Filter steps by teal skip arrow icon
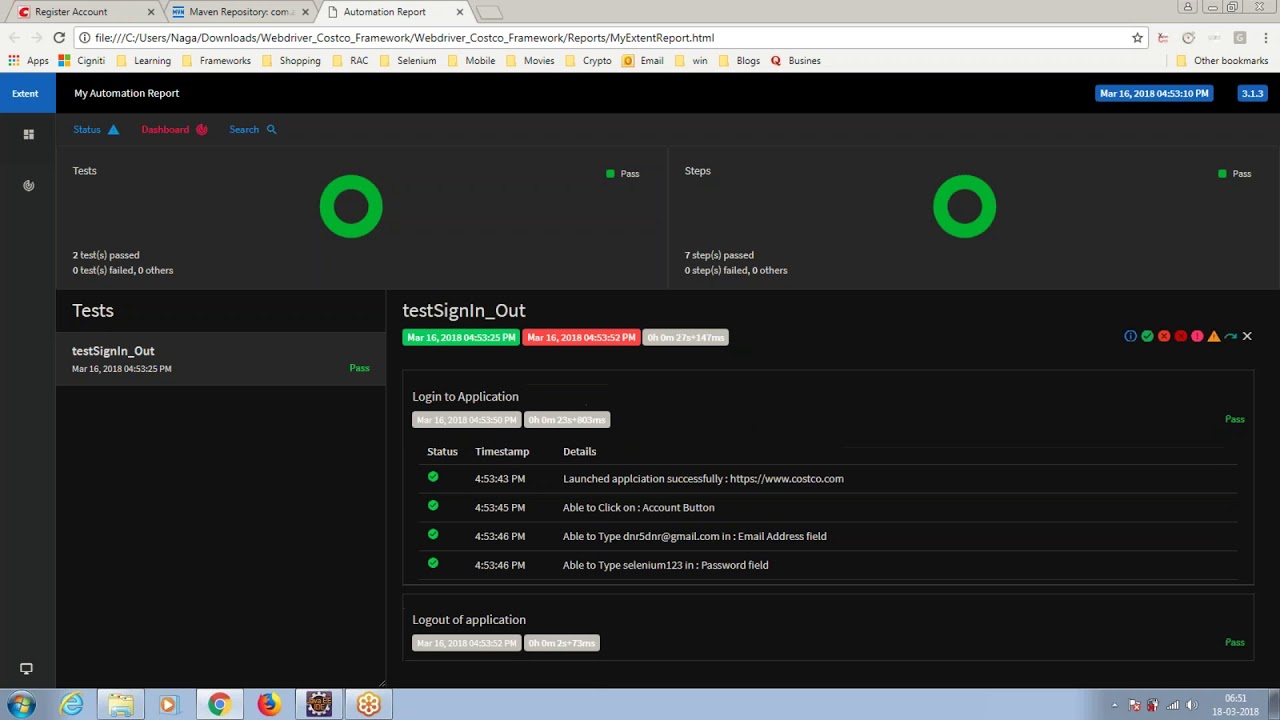 [x=1230, y=336]
